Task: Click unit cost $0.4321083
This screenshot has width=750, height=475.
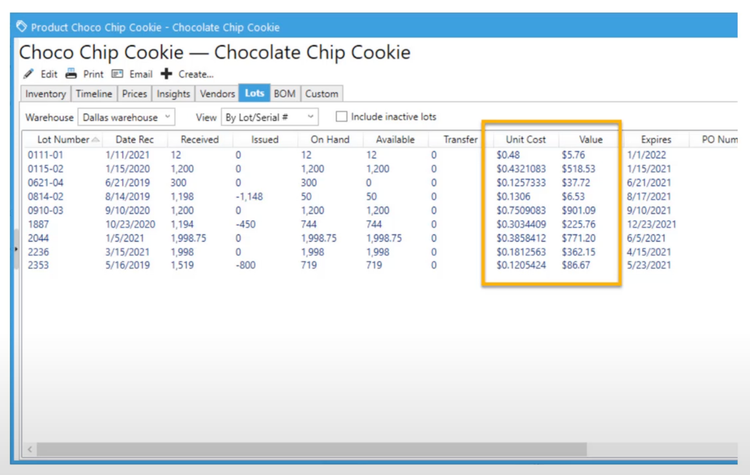Action: (x=521, y=169)
